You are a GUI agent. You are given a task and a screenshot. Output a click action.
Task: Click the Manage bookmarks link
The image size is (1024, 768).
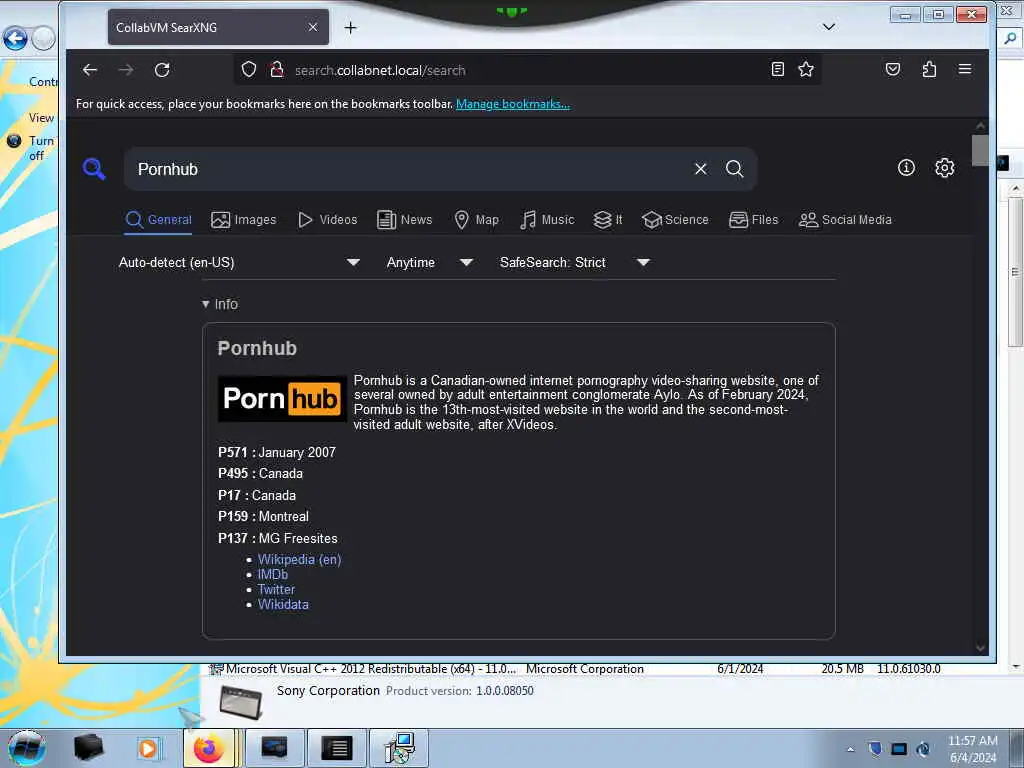coord(513,104)
